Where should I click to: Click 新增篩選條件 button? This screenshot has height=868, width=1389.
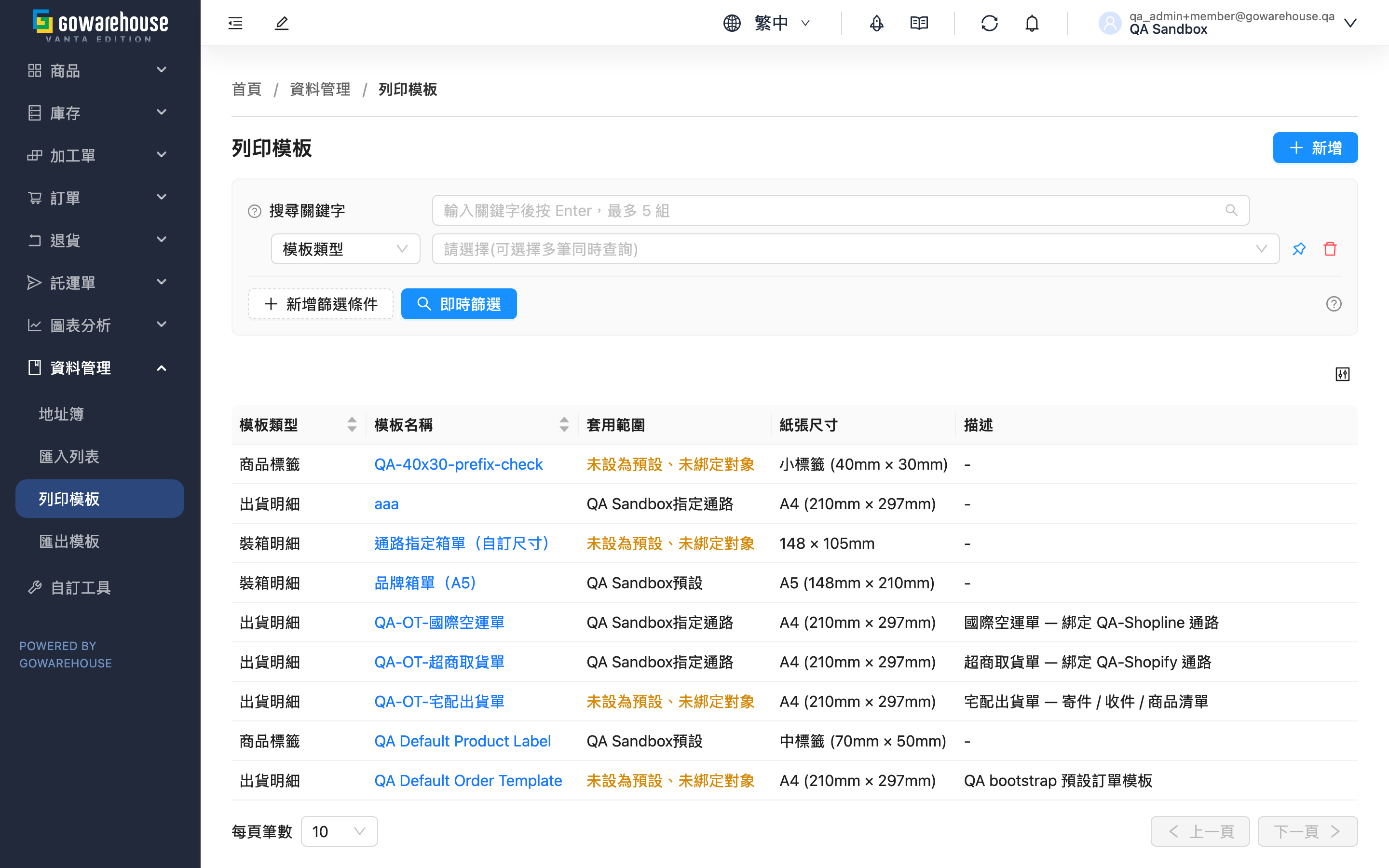321,304
